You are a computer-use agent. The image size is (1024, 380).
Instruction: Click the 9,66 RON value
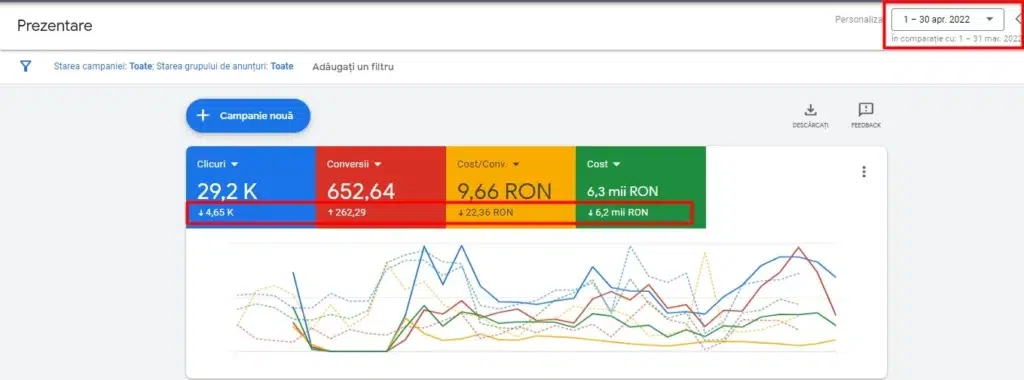pyautogui.click(x=504, y=191)
